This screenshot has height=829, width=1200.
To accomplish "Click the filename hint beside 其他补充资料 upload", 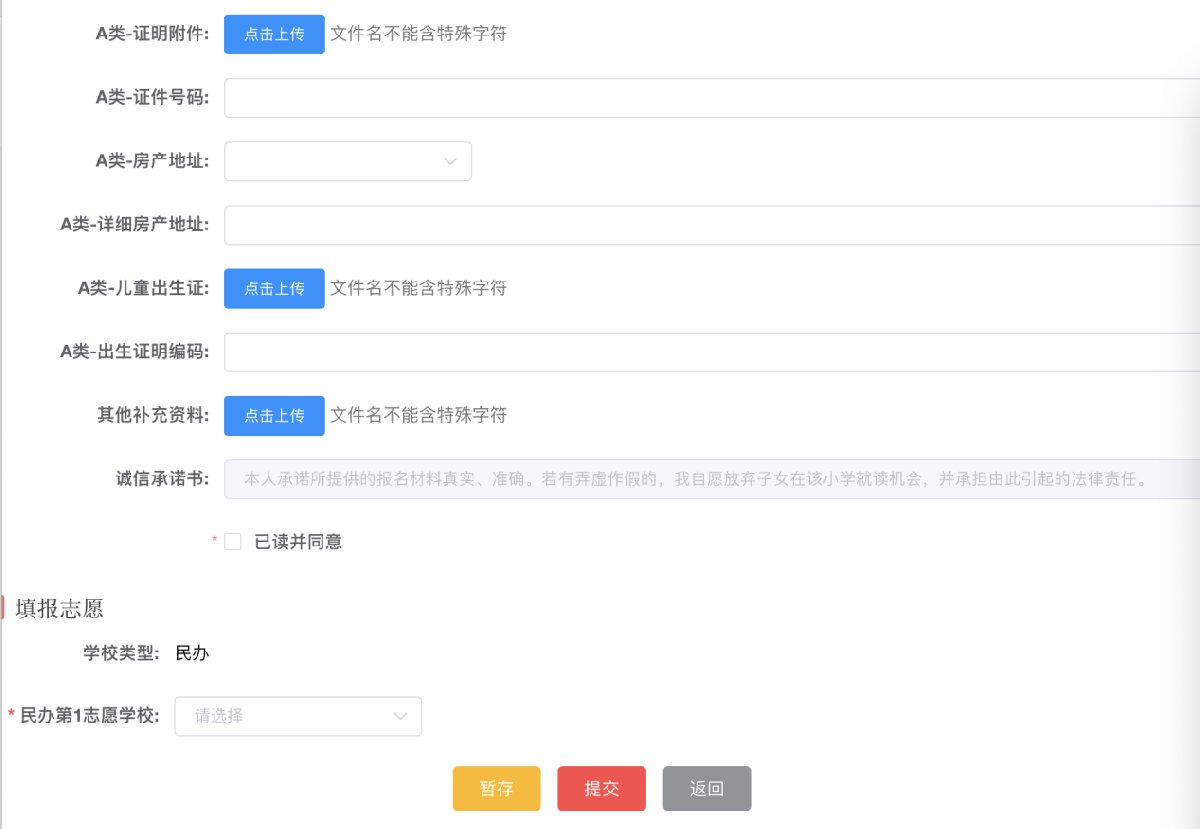I will point(418,415).
